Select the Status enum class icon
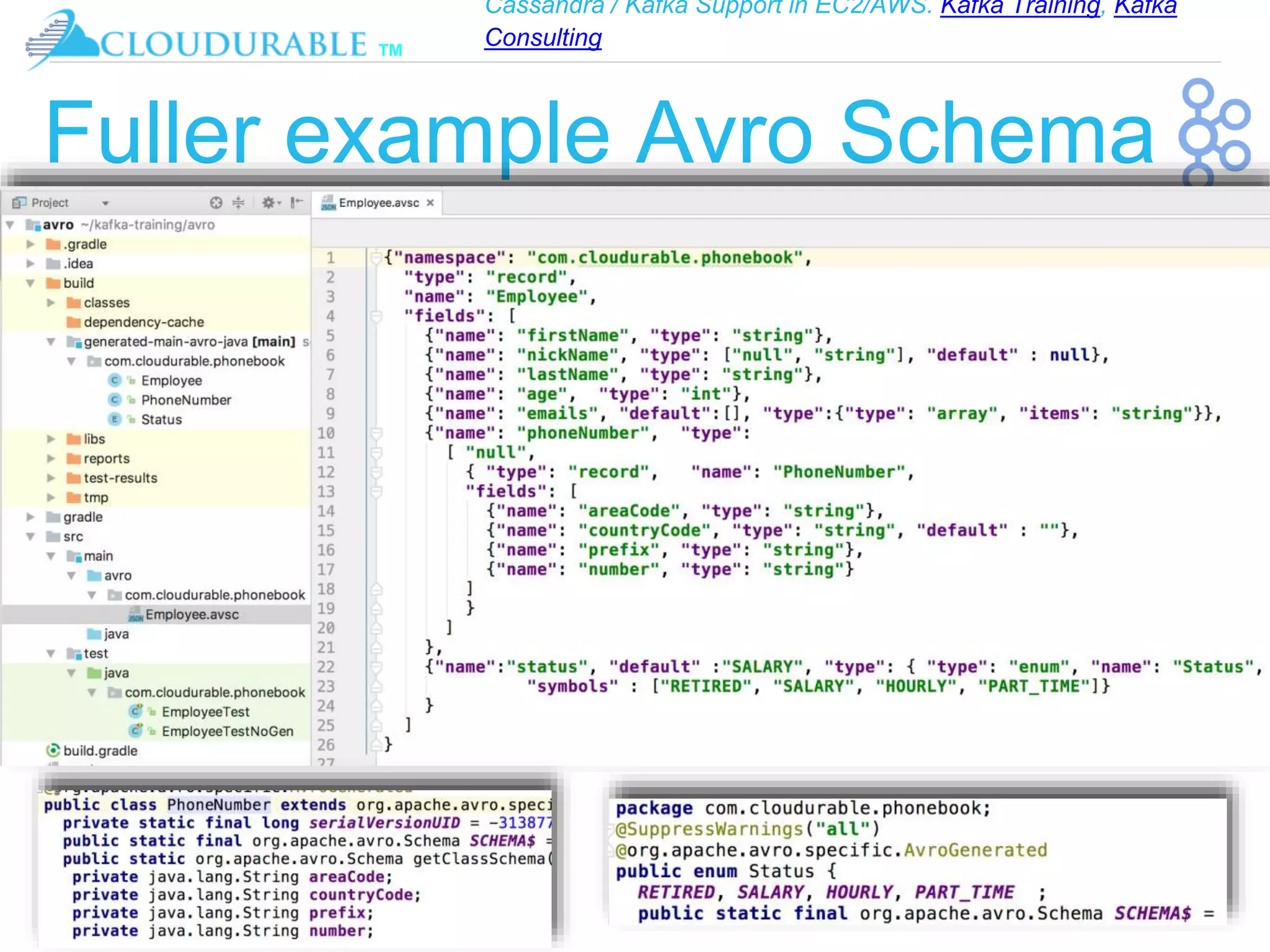Image resolution: width=1270 pixels, height=952 pixels. pos(115,420)
